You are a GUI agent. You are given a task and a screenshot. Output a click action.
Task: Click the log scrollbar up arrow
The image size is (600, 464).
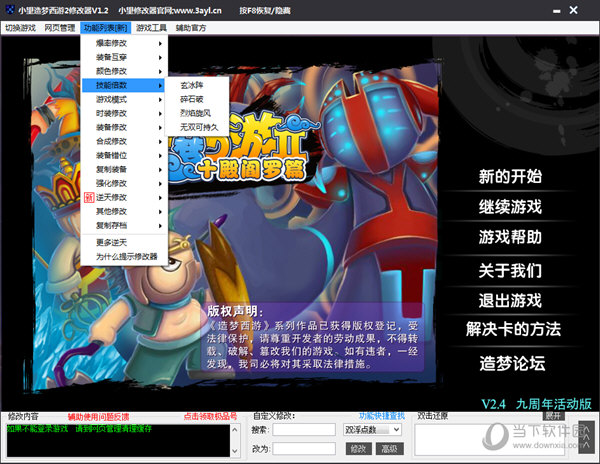(x=235, y=430)
